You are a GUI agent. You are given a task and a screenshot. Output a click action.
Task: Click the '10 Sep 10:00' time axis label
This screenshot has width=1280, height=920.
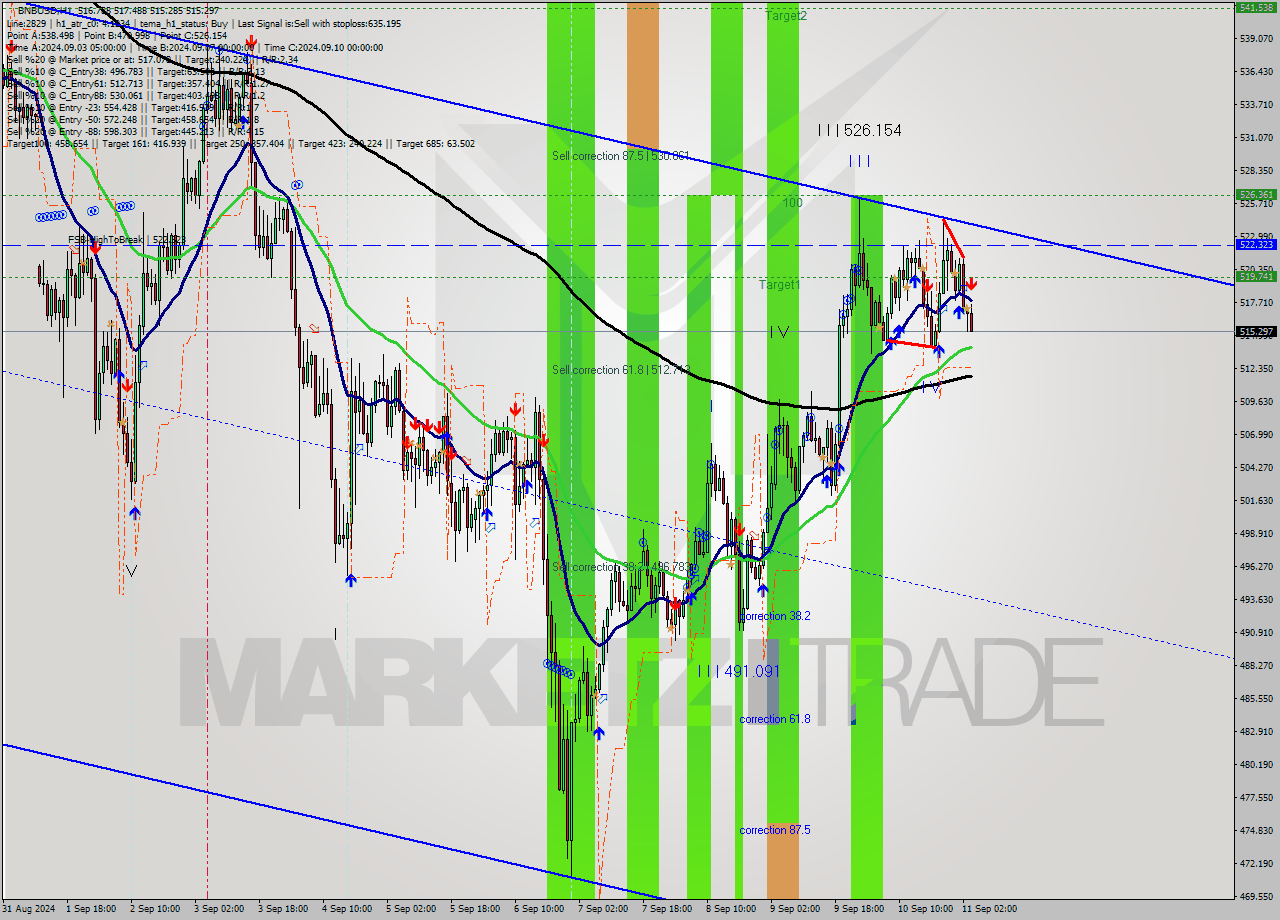pos(924,909)
